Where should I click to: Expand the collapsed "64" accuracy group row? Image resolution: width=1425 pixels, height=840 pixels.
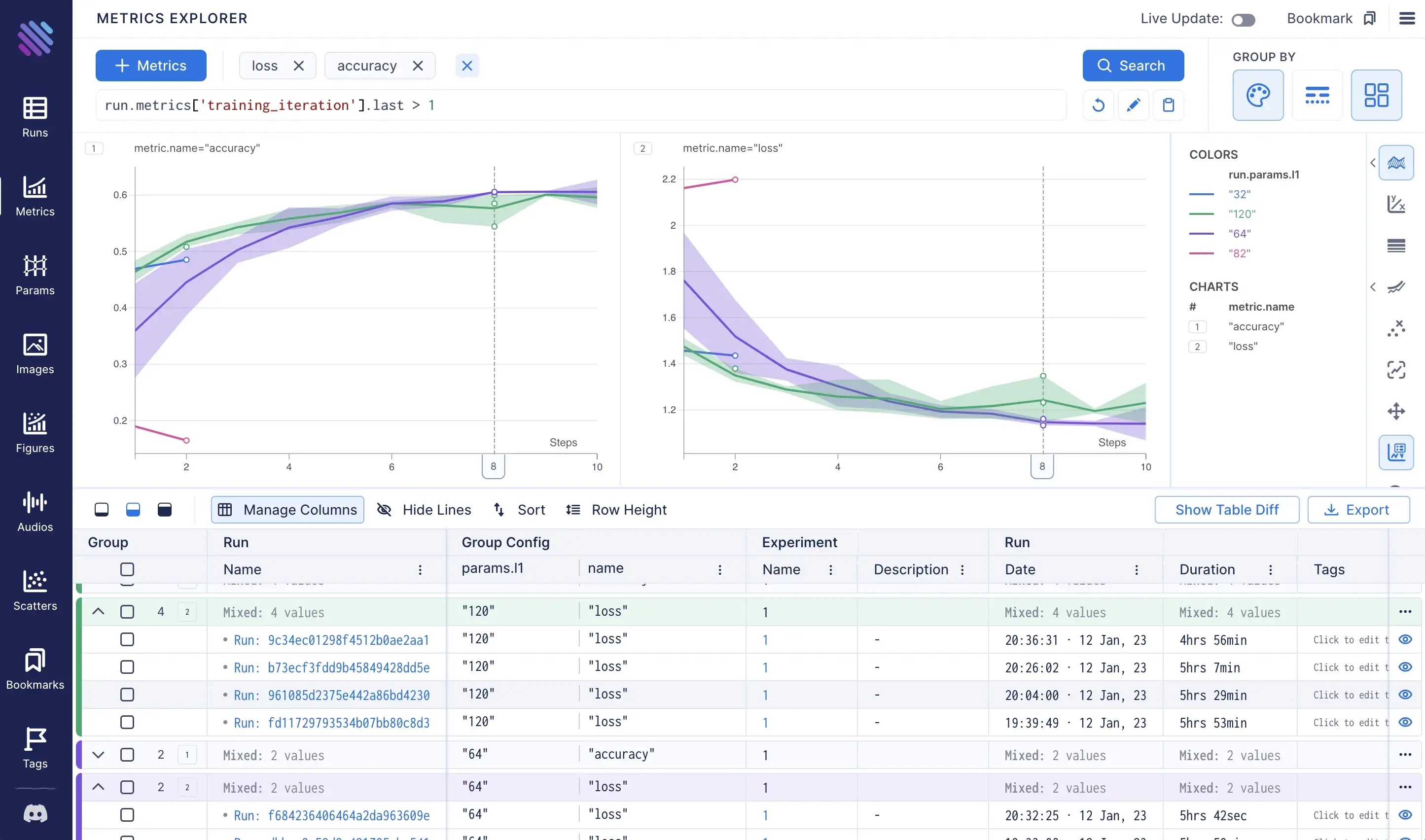point(98,755)
